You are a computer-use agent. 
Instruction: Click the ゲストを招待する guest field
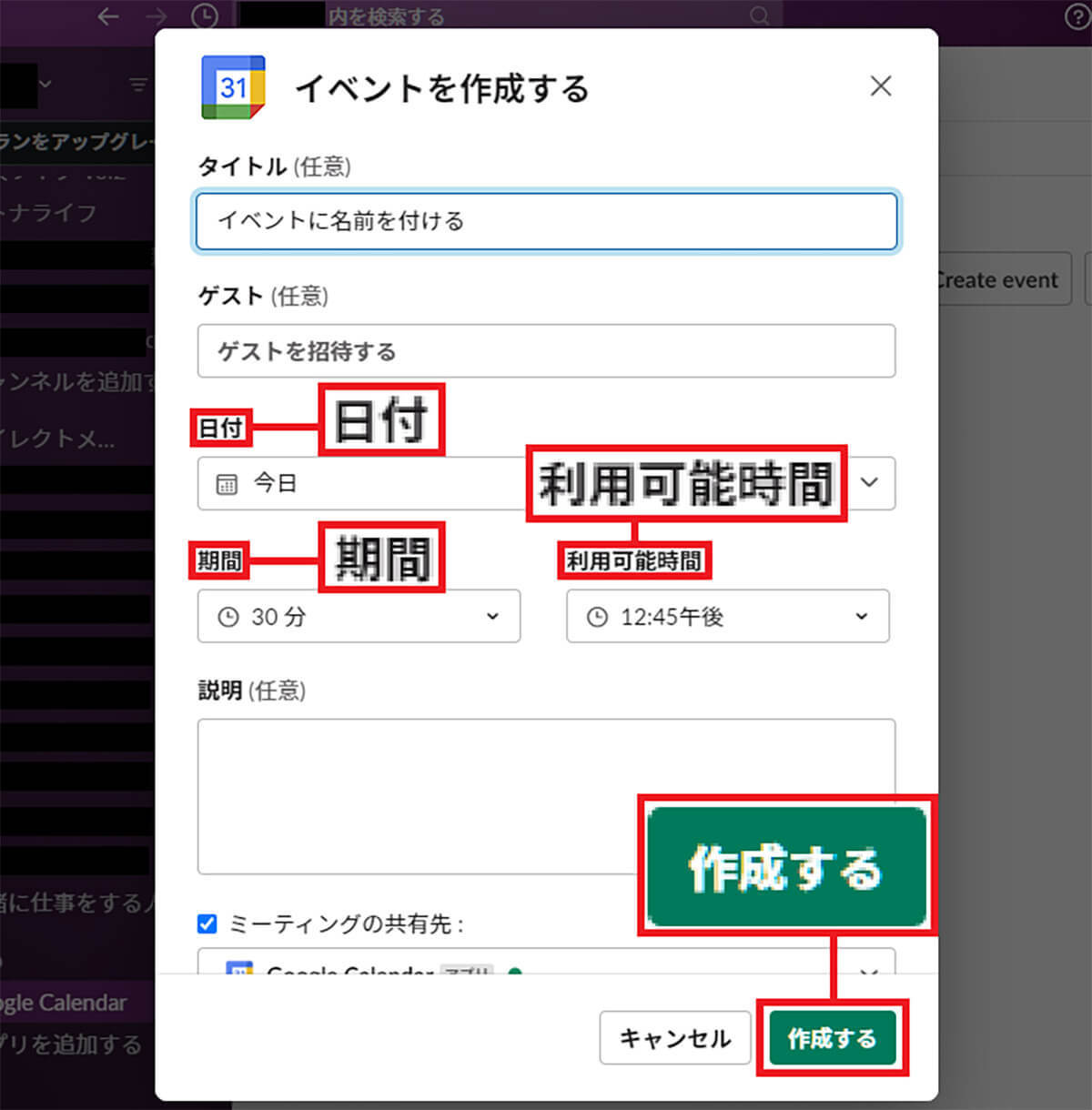coord(546,351)
